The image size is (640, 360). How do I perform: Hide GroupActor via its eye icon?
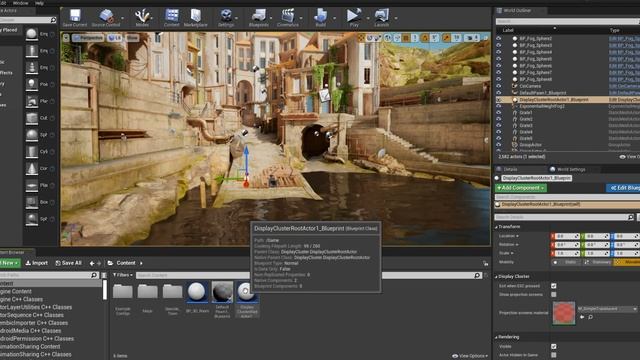tap(499, 144)
